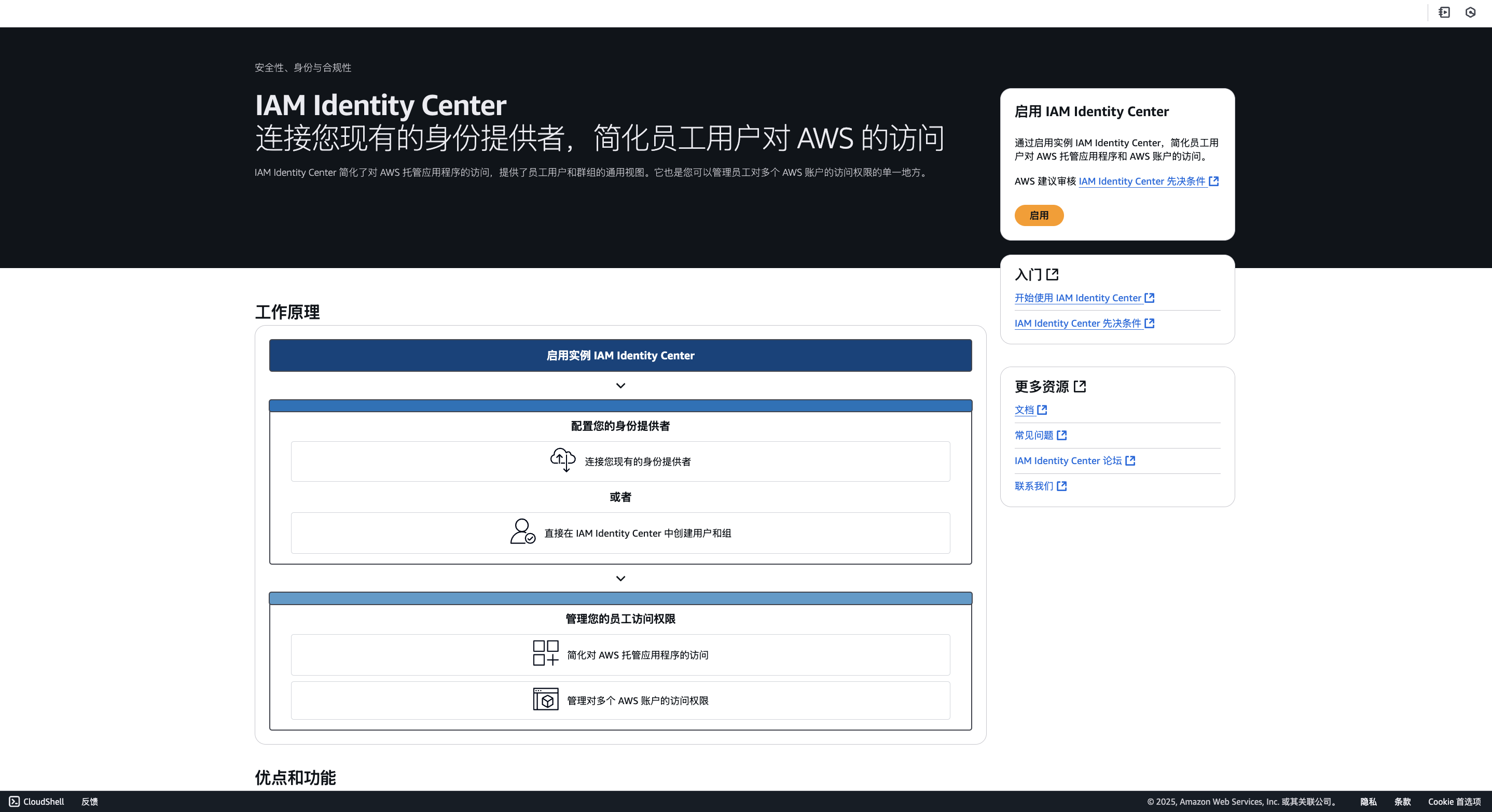Click the hexagon clock icon at top right

tap(1470, 12)
